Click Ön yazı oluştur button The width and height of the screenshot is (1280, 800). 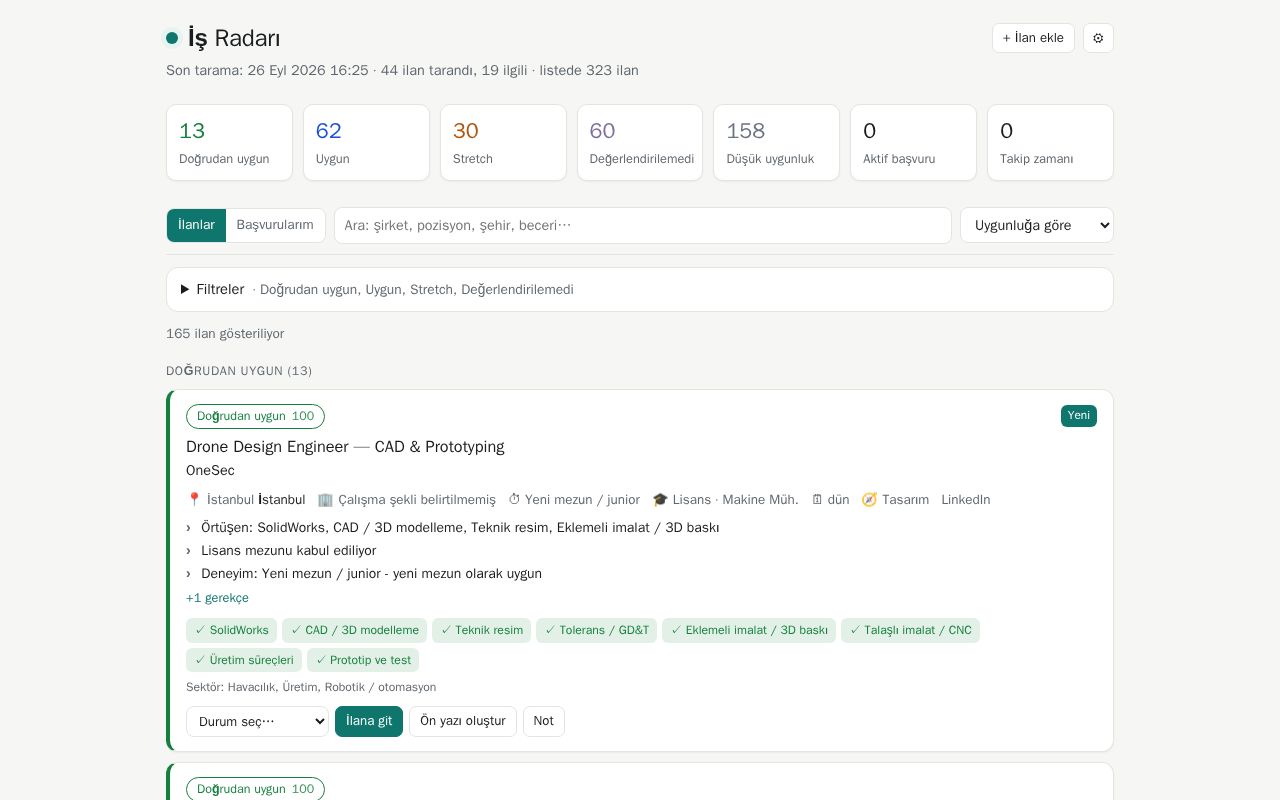(x=463, y=721)
